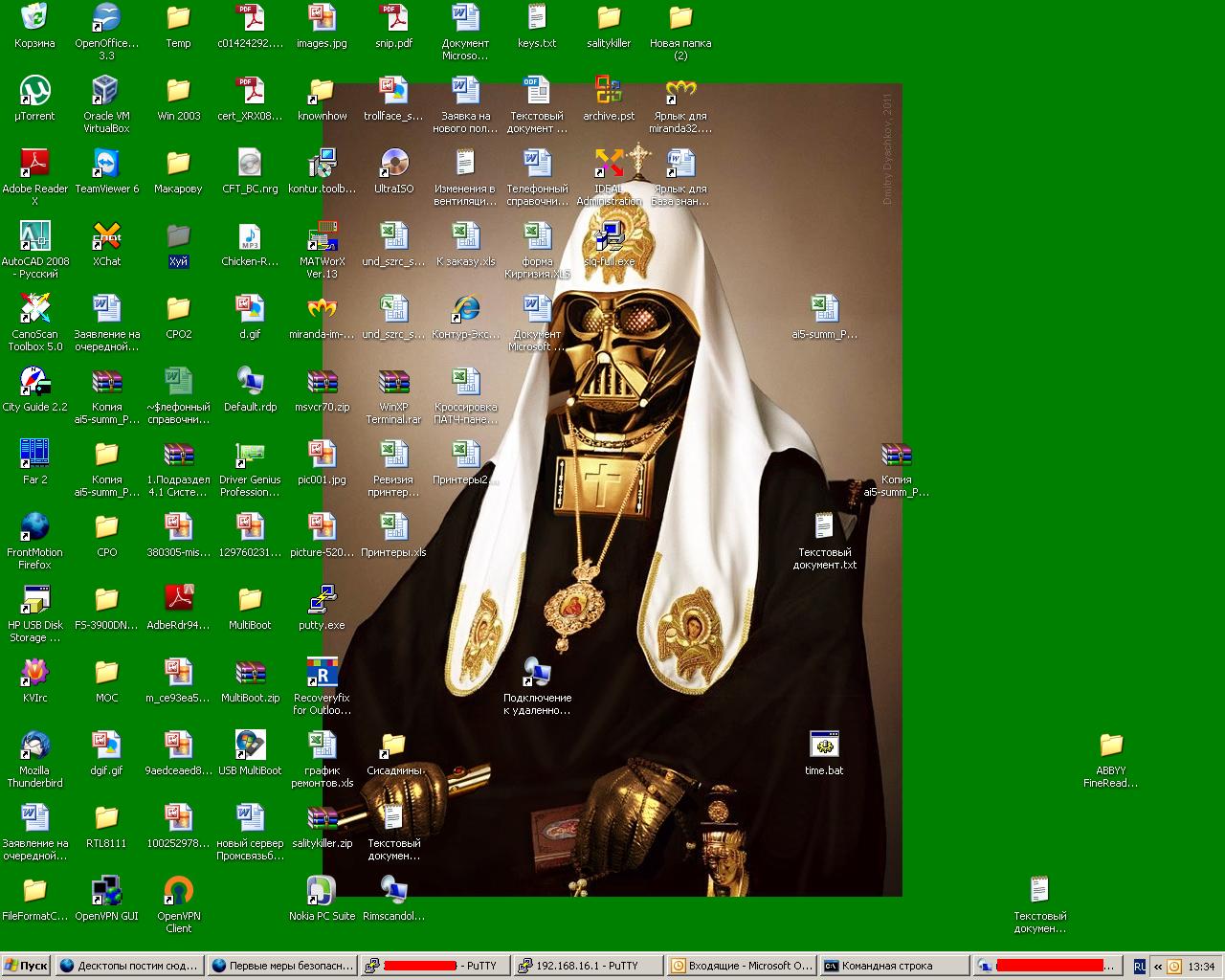Activate Входящие Microsoft Outlook taskbar button

(x=740, y=966)
